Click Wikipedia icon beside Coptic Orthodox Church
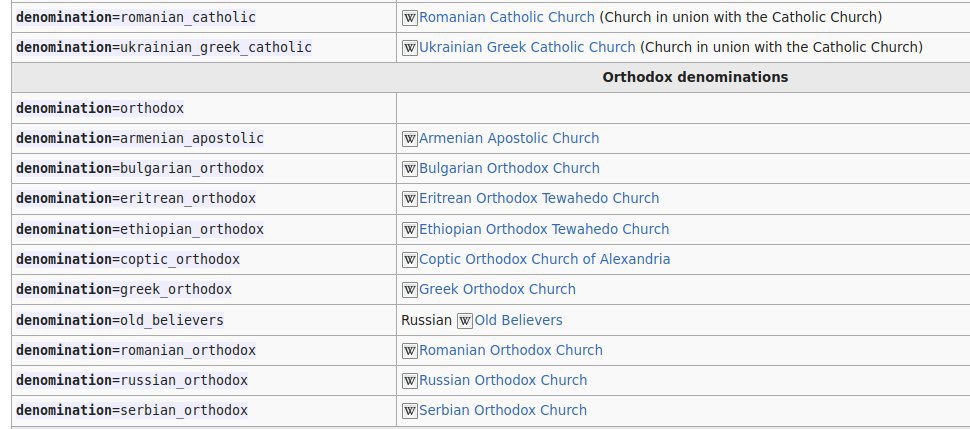This screenshot has height=429, width=970. point(410,260)
